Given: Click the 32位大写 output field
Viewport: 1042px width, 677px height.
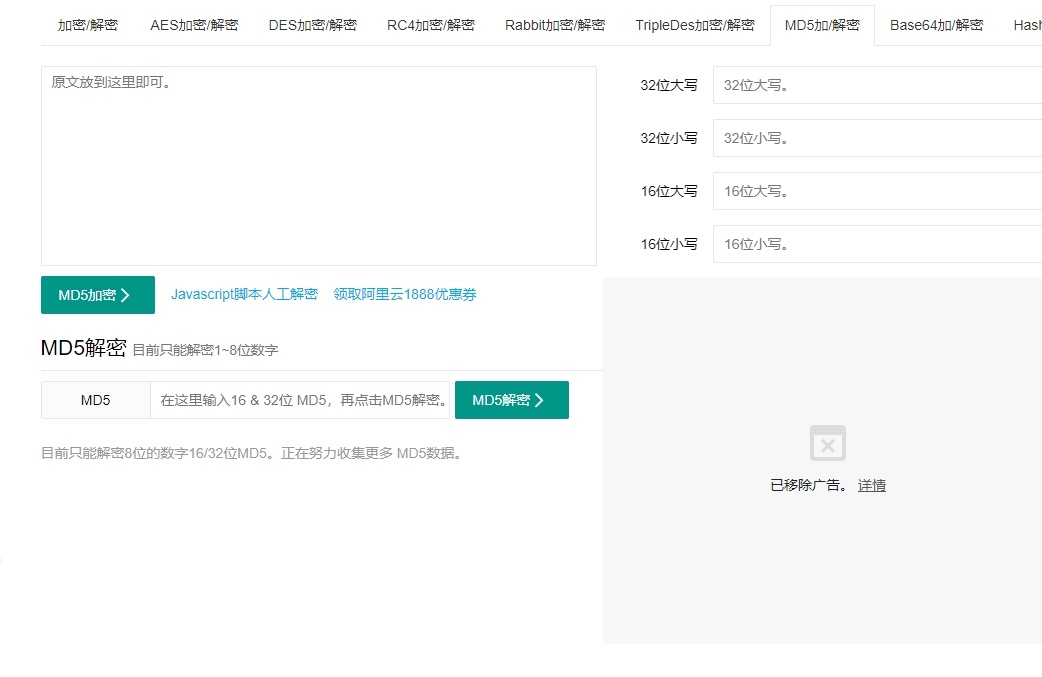Looking at the screenshot, I should point(877,86).
